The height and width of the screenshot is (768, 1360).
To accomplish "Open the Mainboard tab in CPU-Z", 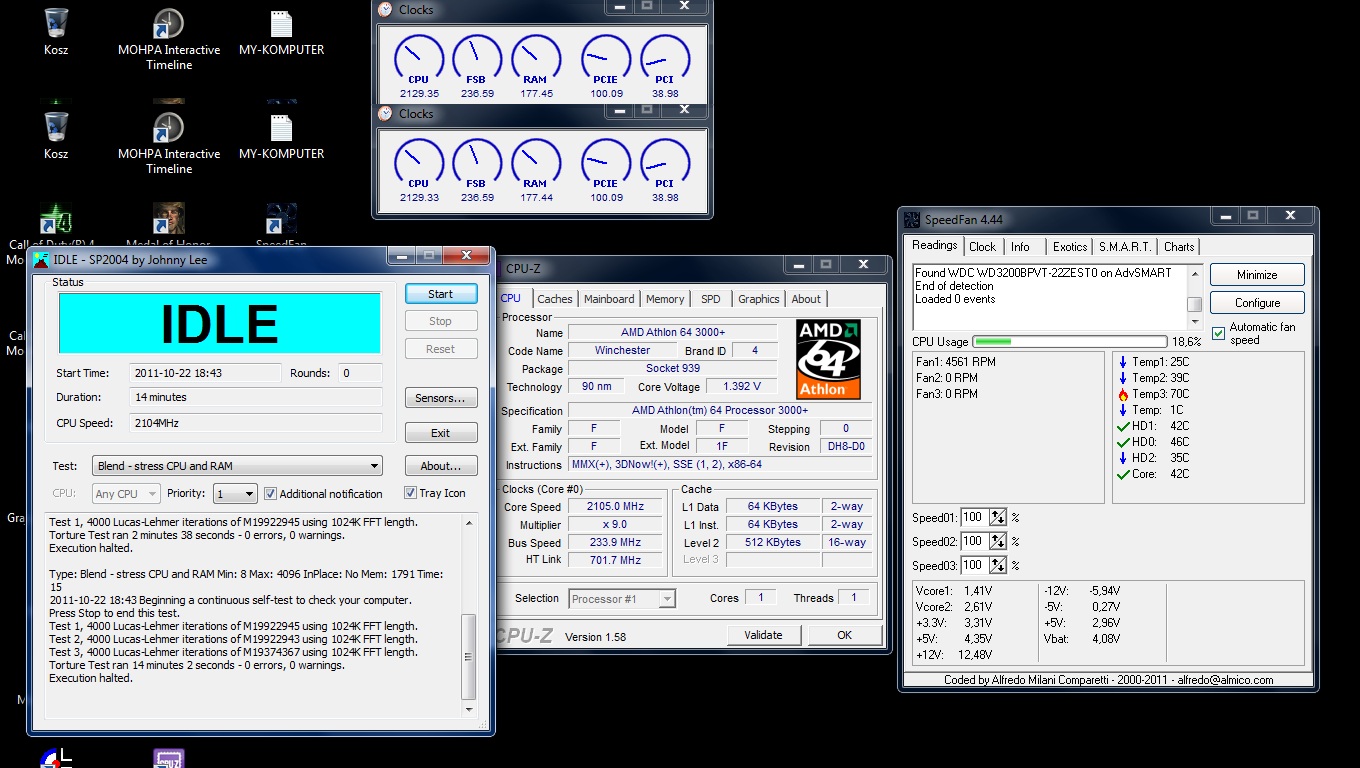I will [609, 299].
